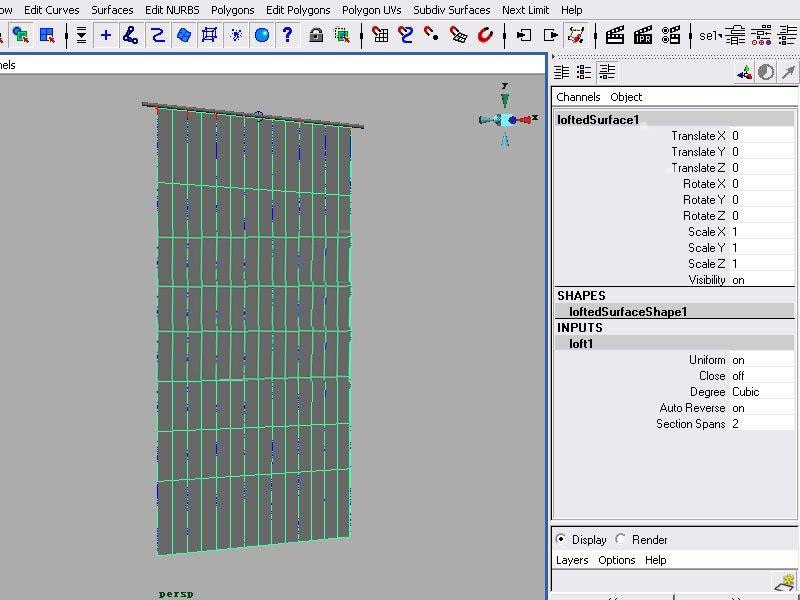This screenshot has width=800, height=600.
Task: Open the render globals settings icon
Action: [x=669, y=35]
